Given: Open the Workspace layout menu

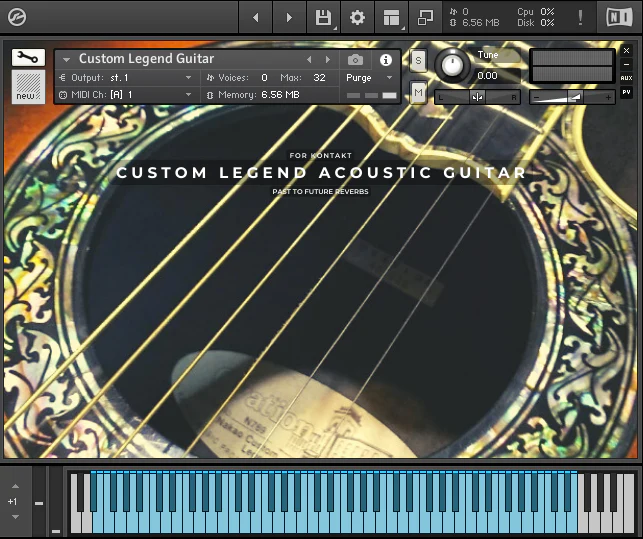Looking at the screenshot, I should (x=391, y=17).
